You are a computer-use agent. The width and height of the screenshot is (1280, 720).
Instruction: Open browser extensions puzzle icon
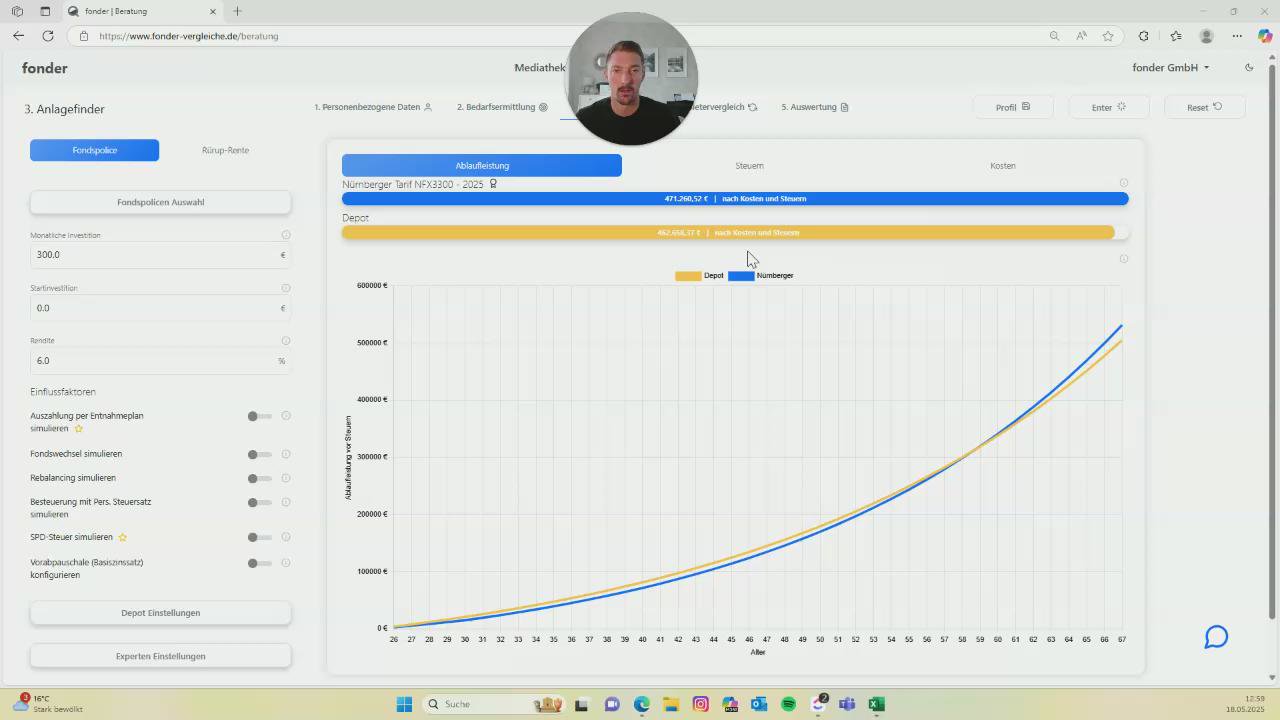[1144, 36]
